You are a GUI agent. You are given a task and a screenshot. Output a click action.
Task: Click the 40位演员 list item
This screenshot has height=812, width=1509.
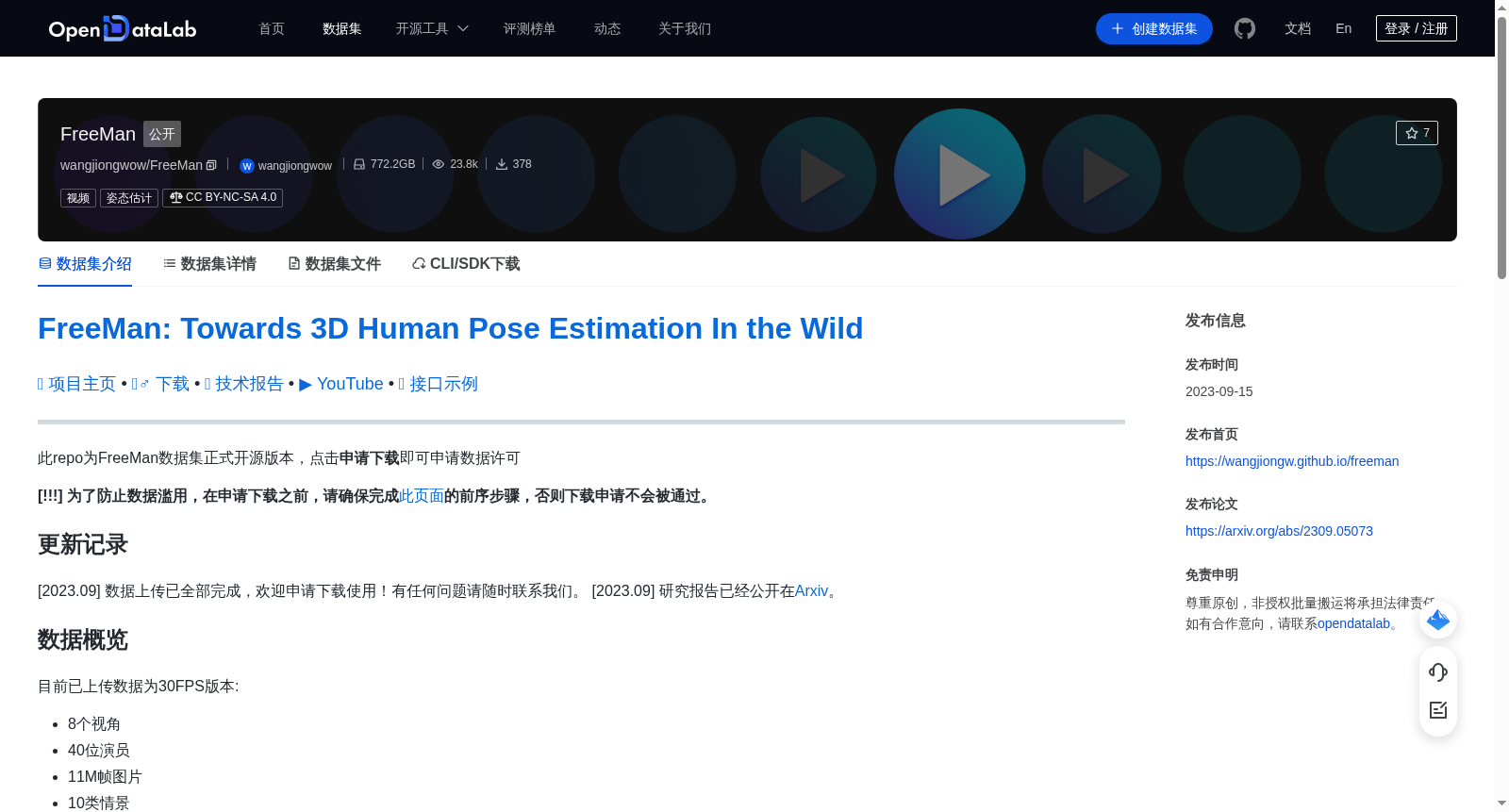pos(99,751)
